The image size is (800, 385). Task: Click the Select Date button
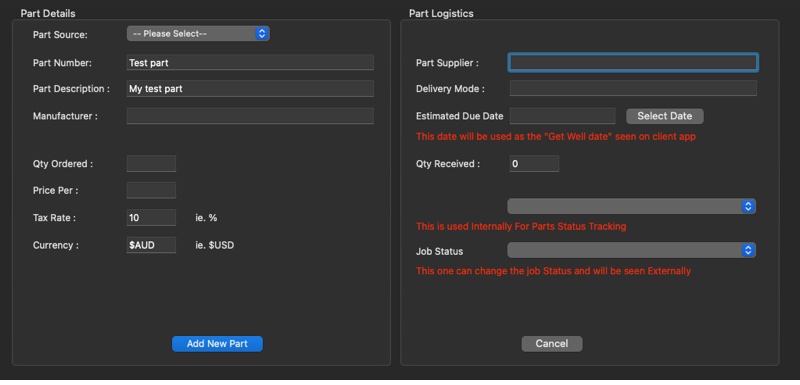pos(665,116)
